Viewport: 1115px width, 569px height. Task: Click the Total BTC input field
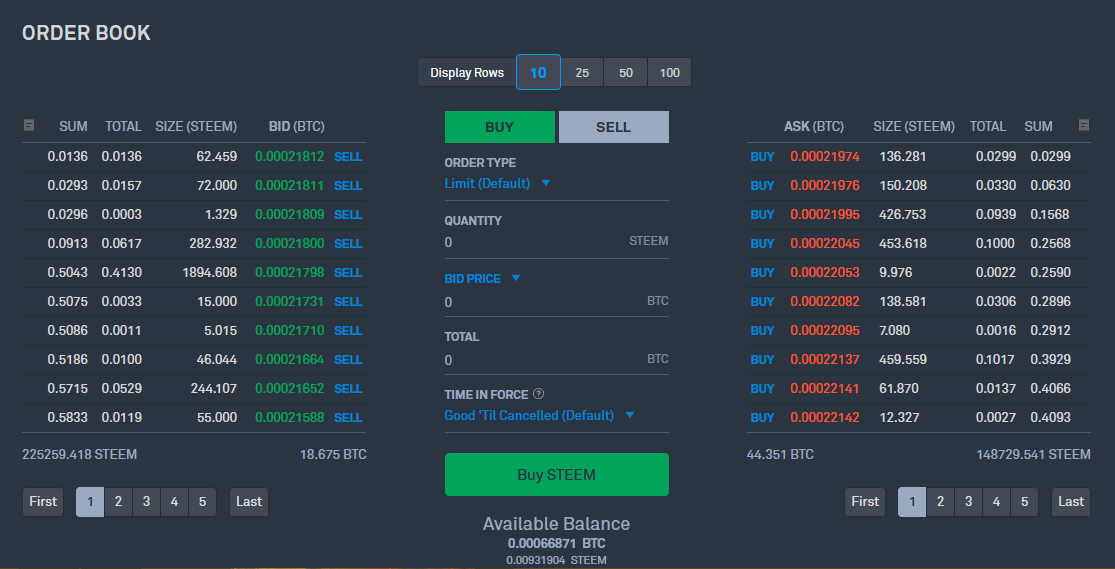pyautogui.click(x=557, y=360)
